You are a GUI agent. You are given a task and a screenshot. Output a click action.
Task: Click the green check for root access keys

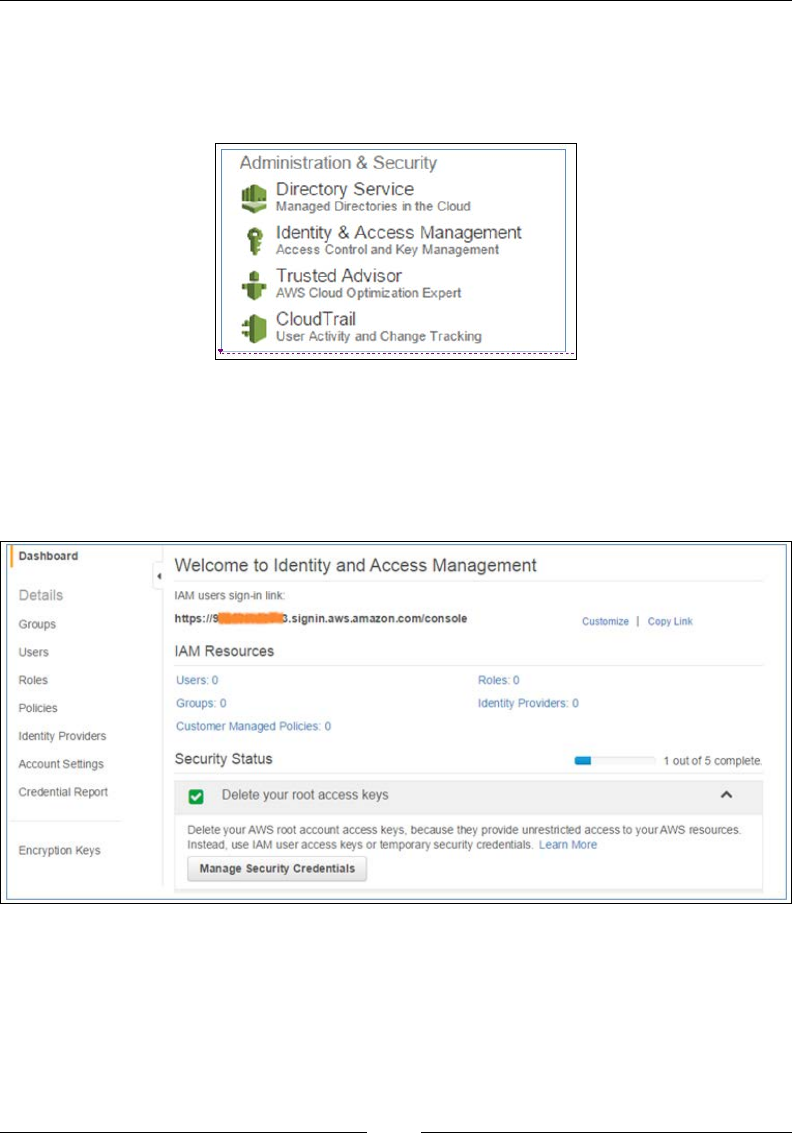196,796
